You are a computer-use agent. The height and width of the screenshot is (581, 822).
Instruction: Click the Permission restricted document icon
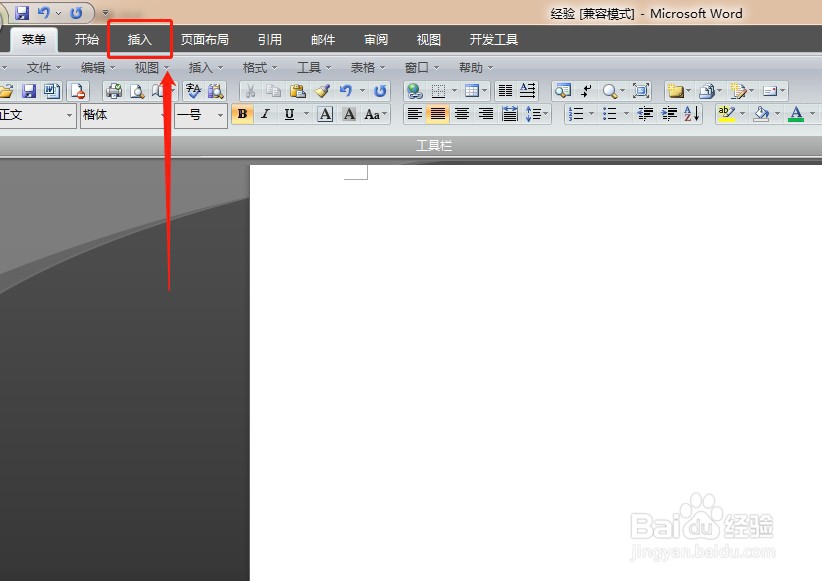point(78,91)
